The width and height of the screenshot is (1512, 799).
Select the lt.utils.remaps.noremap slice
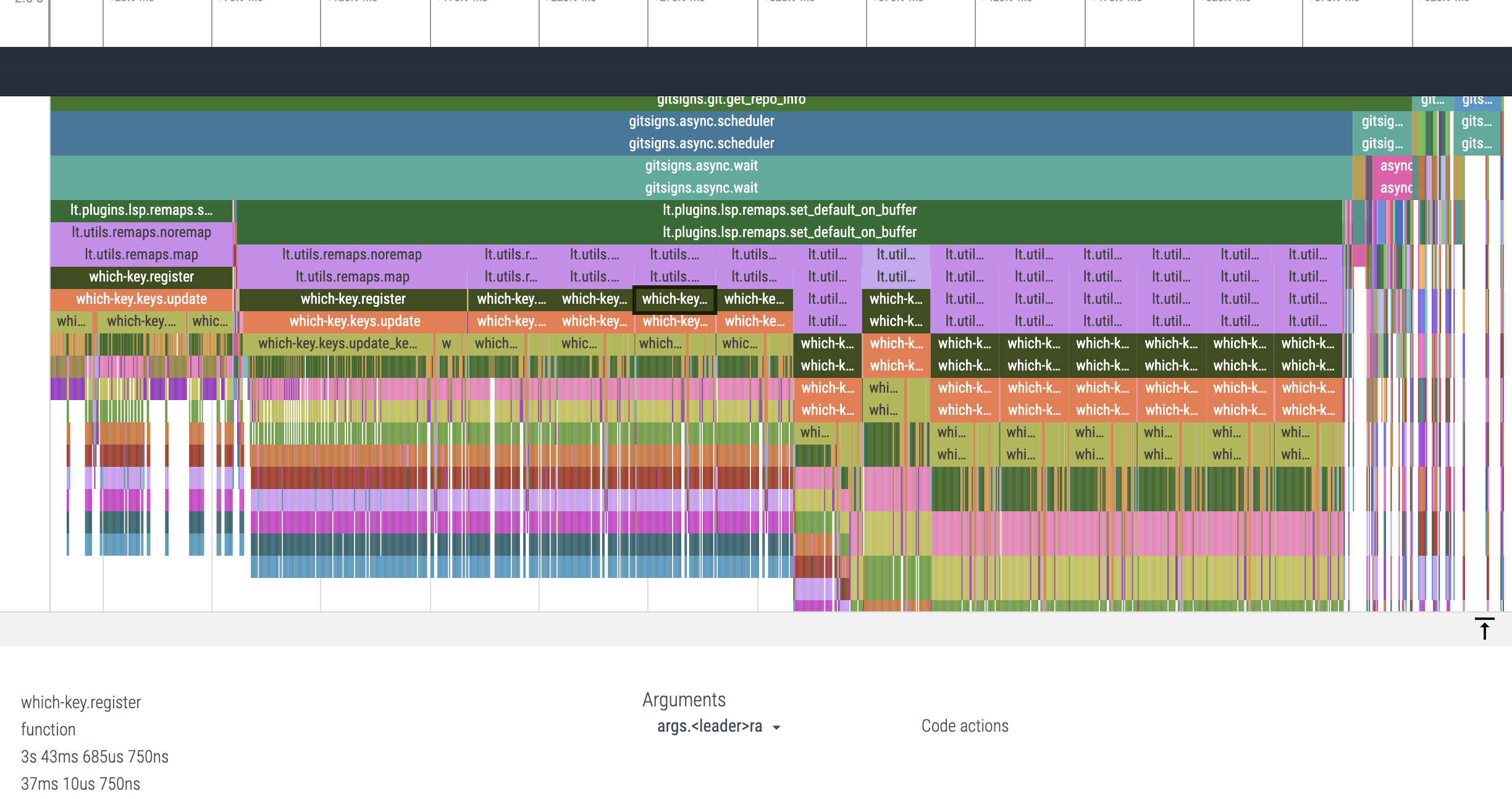[x=141, y=232]
